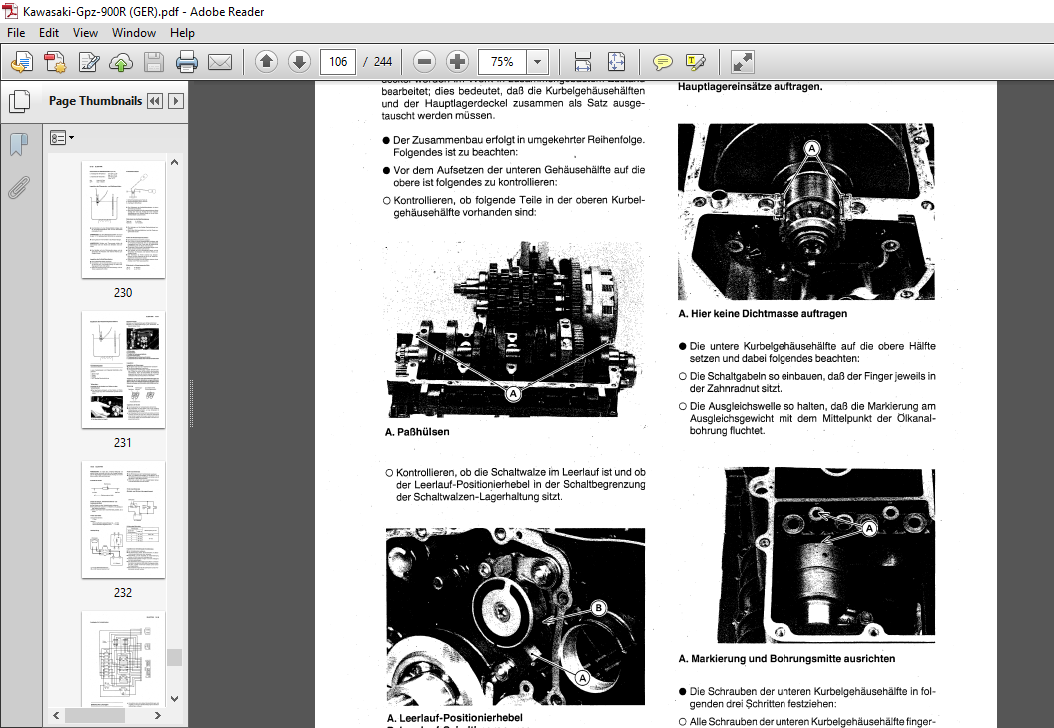This screenshot has width=1054, height=728.
Task: Click the Convert file to PDF icon
Action: click(55, 63)
